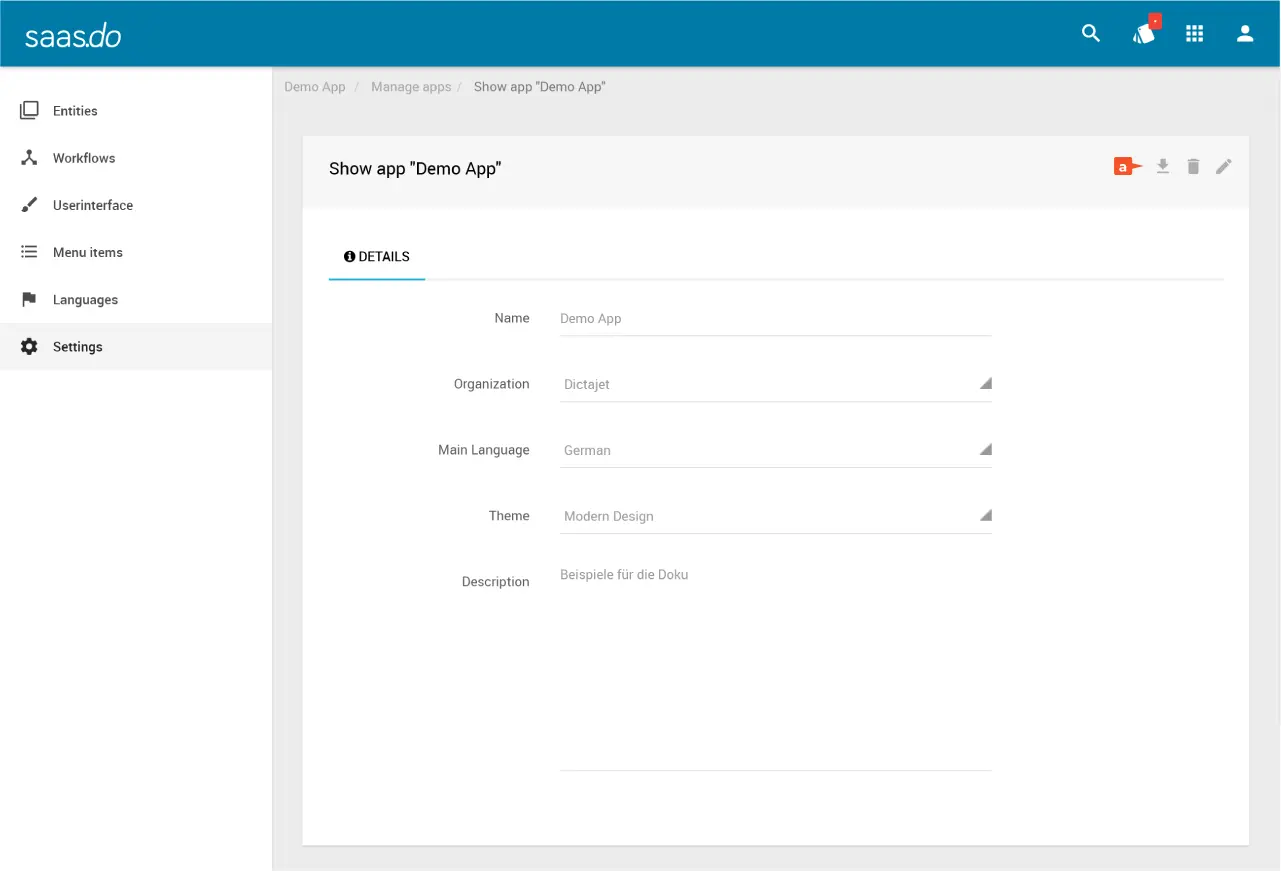Go to Userinterface in the sidebar
1281x871 pixels.
point(92,205)
